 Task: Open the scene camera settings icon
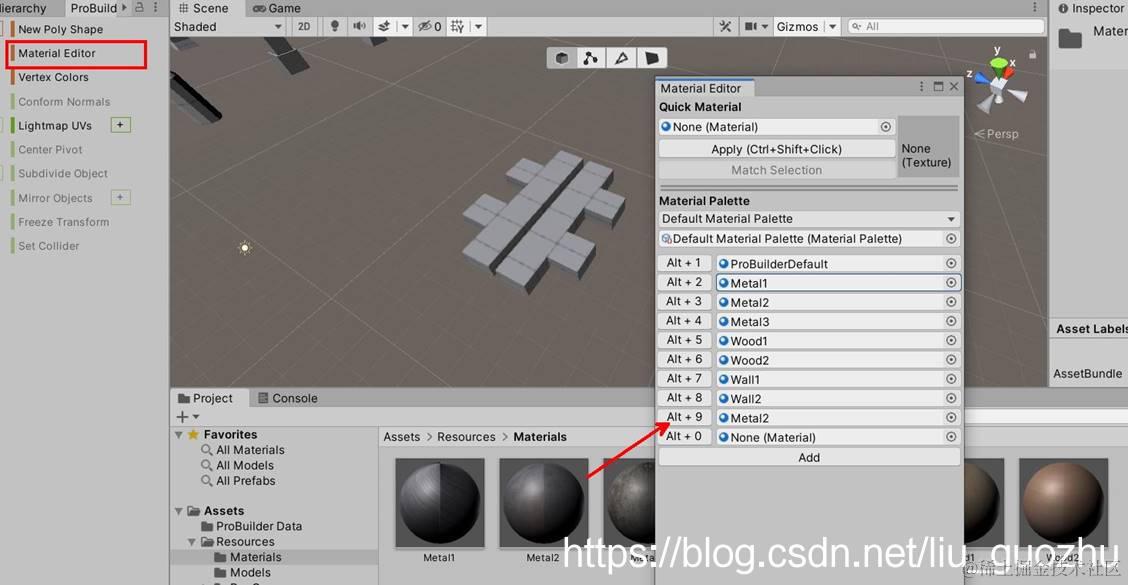click(x=750, y=27)
